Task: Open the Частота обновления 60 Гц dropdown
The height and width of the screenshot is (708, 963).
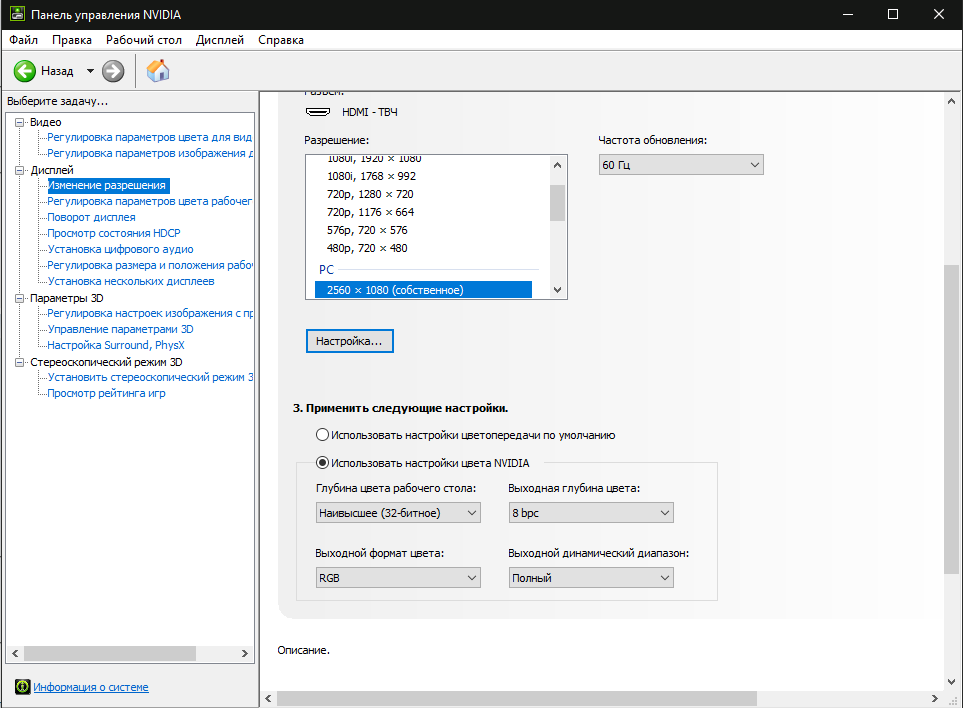Action: (x=681, y=165)
